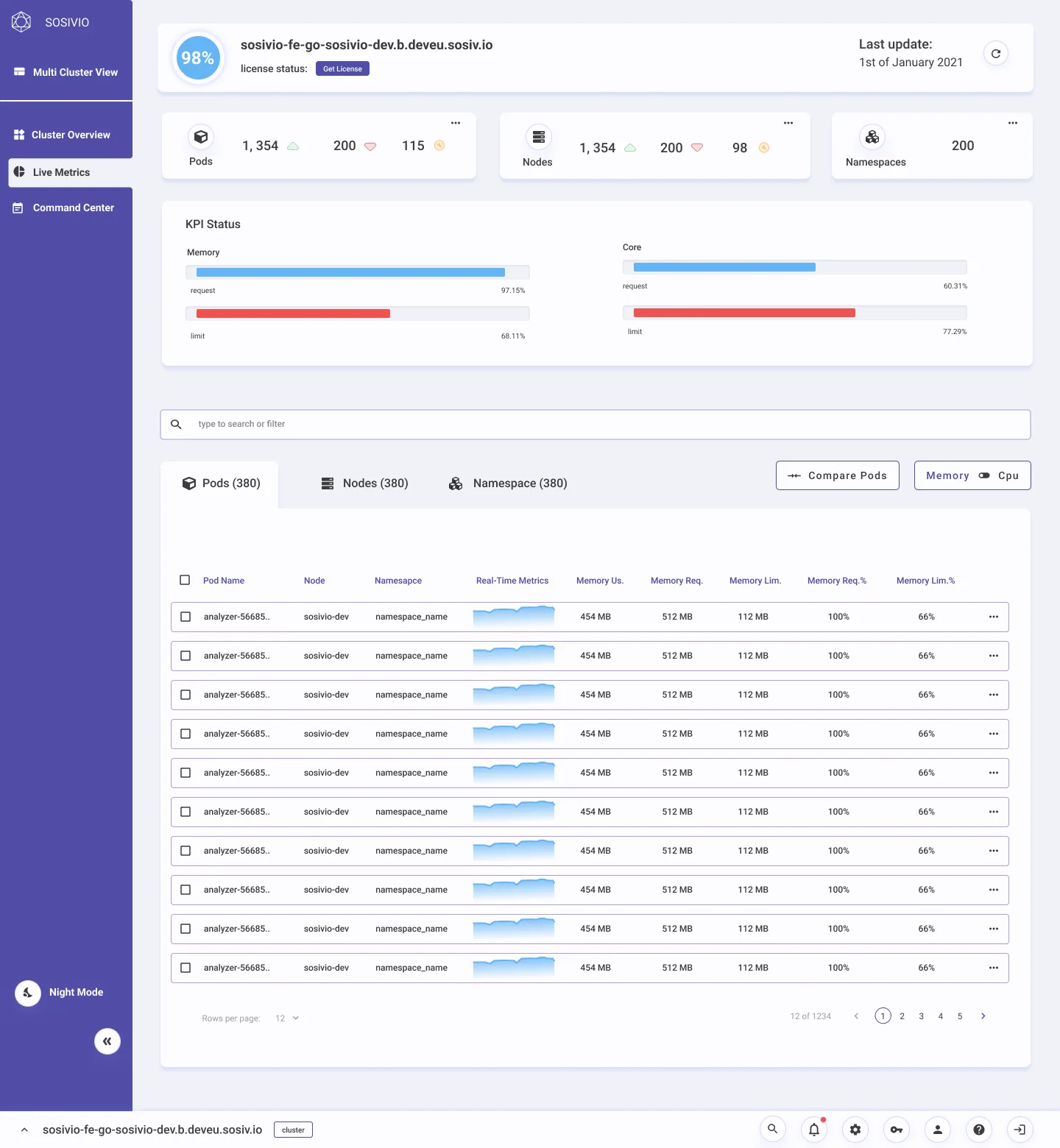Toggle Memory/Cpu switch
Viewport: 1060px width, 1148px height.
[984, 475]
